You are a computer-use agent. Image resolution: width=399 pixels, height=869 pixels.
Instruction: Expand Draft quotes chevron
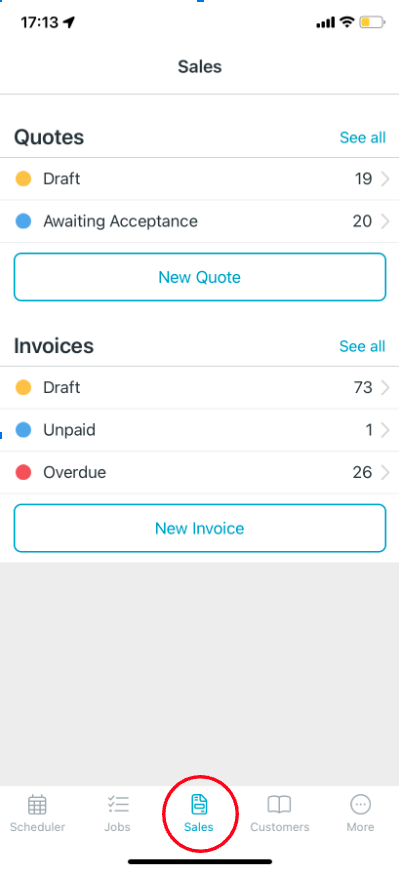pos(386,179)
